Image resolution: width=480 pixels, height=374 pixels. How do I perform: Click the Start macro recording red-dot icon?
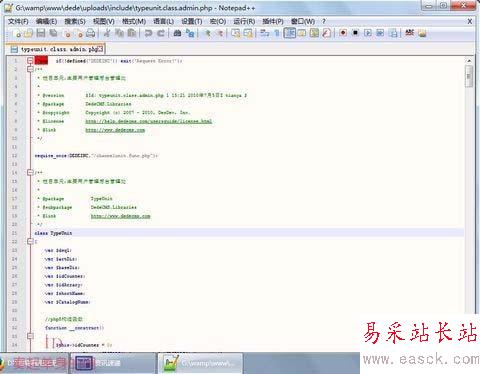click(x=343, y=33)
